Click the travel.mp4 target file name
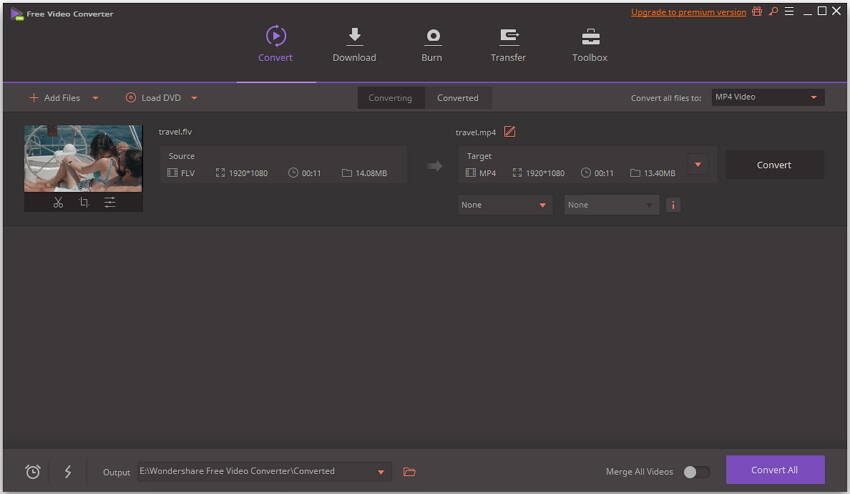 point(475,132)
